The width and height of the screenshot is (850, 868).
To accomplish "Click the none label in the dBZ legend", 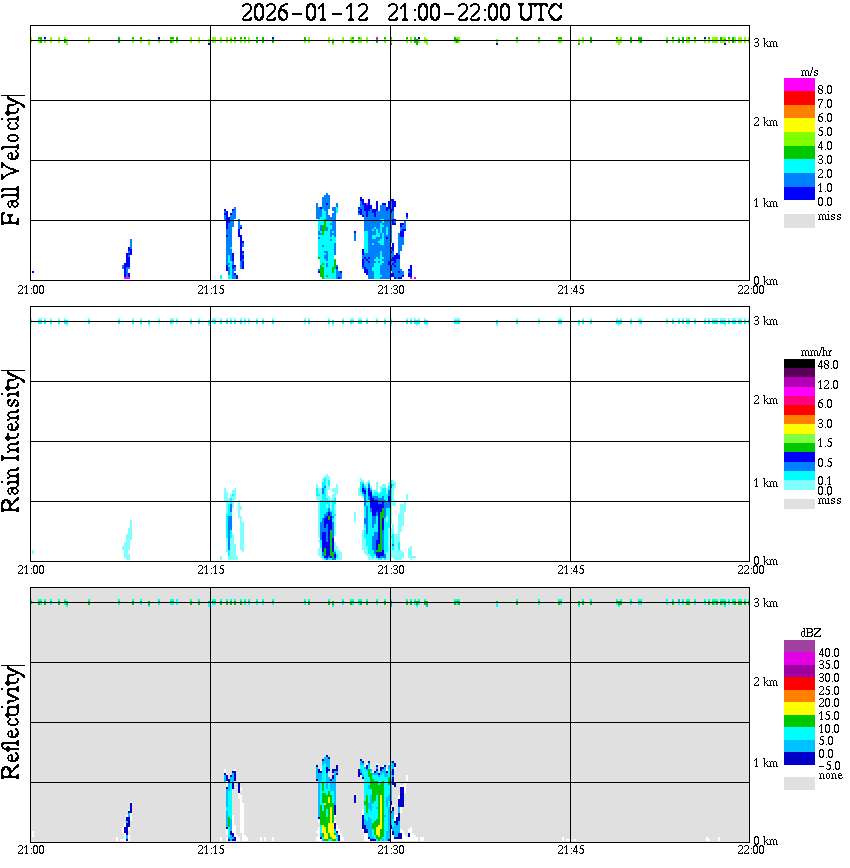I will pyautogui.click(x=830, y=776).
